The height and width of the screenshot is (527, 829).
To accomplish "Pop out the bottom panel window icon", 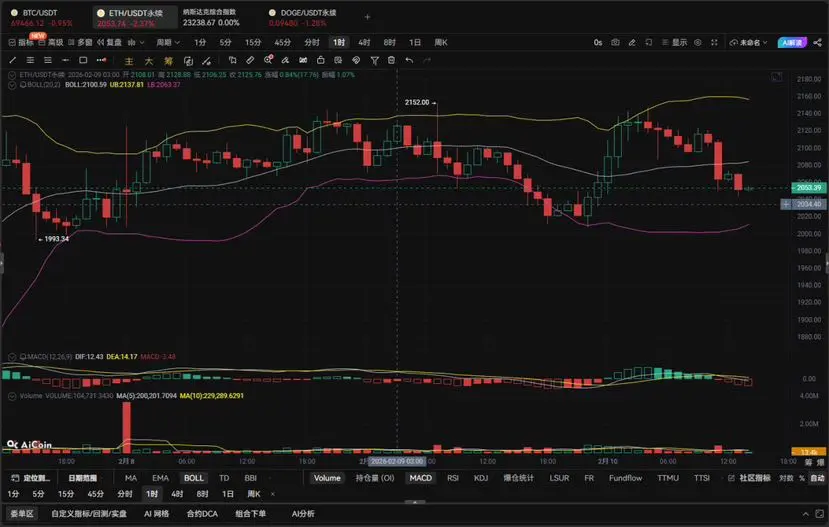I will point(819,514).
